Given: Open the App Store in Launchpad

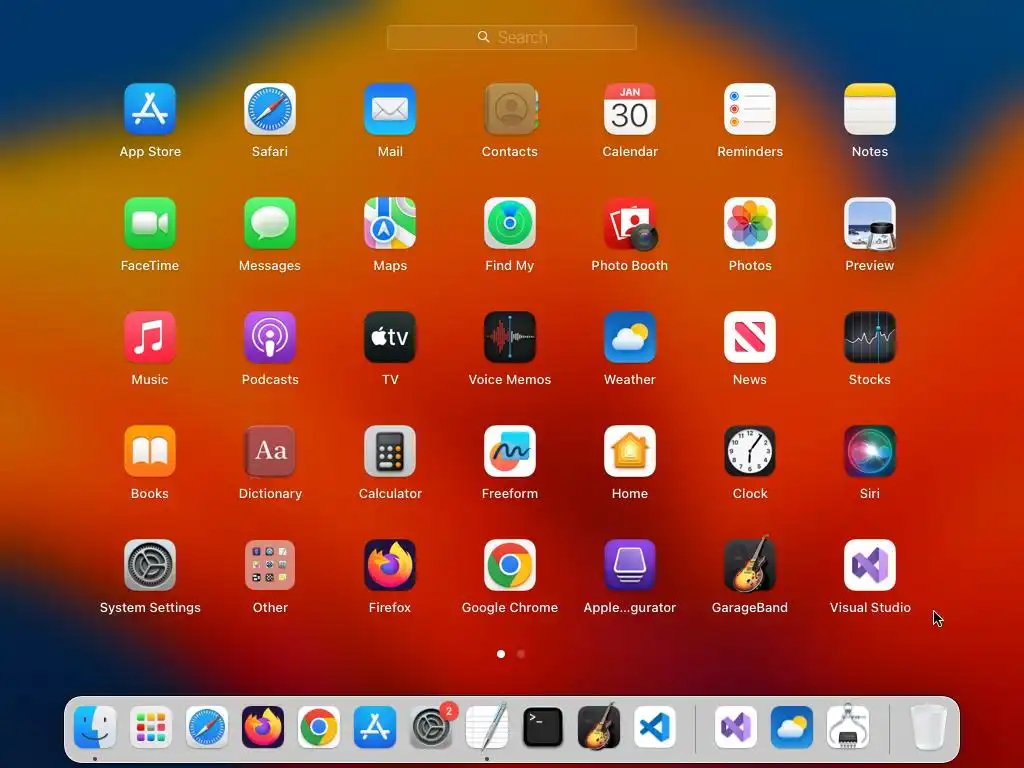Looking at the screenshot, I should 150,109.
